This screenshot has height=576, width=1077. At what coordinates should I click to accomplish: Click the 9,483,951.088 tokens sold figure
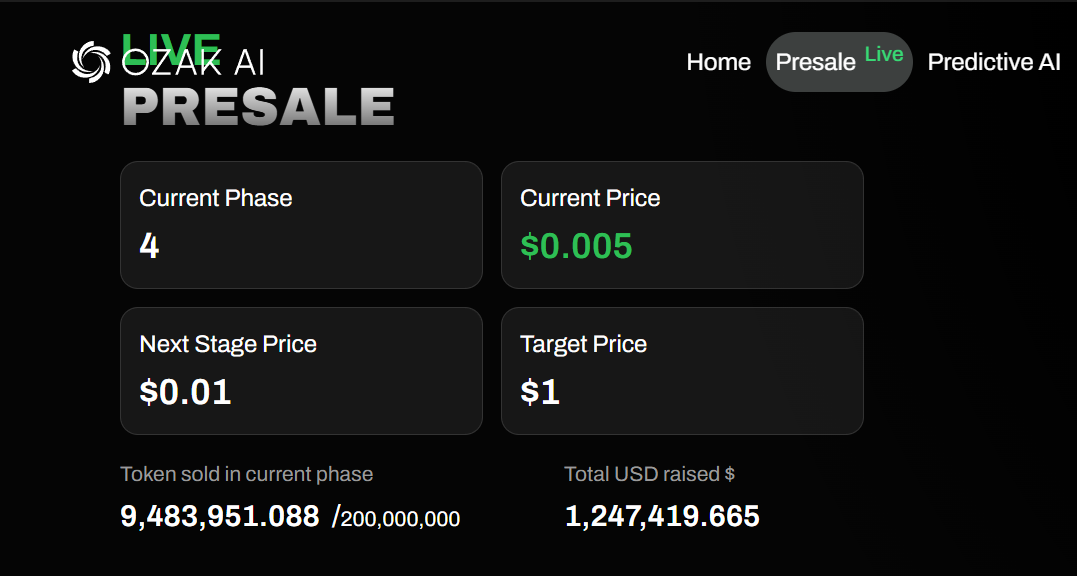(x=220, y=516)
